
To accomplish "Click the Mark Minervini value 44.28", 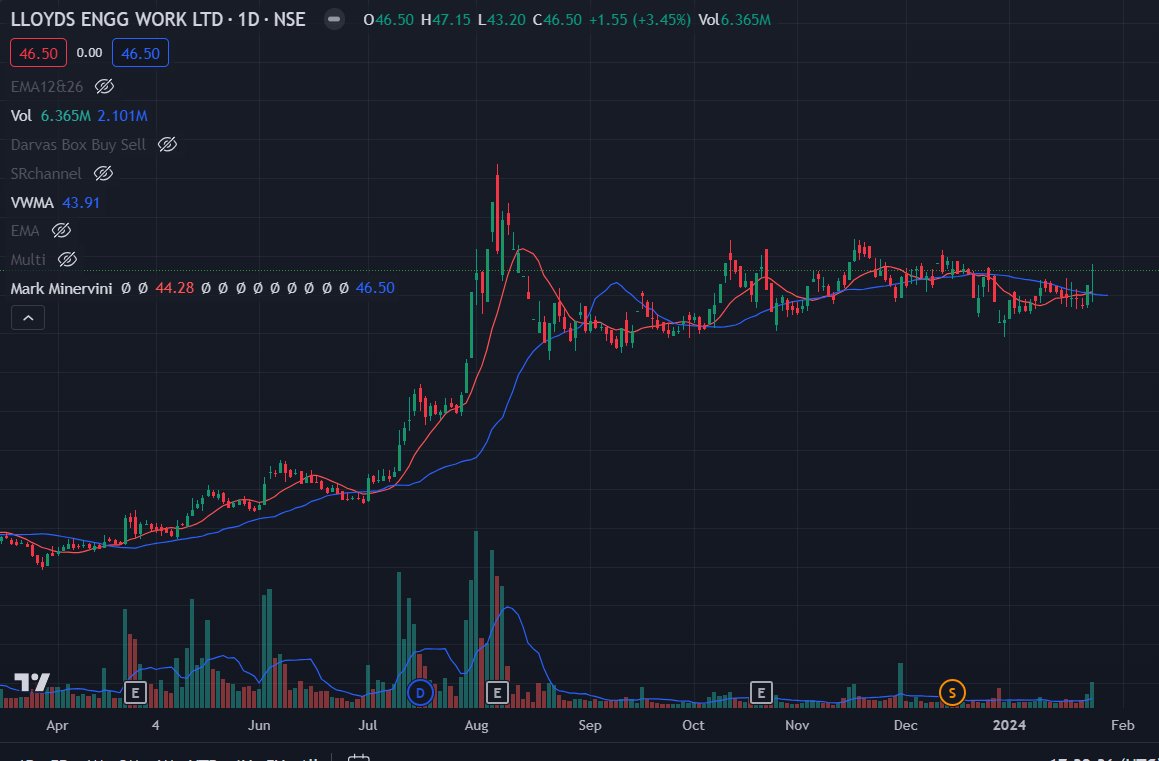I will point(174,289).
